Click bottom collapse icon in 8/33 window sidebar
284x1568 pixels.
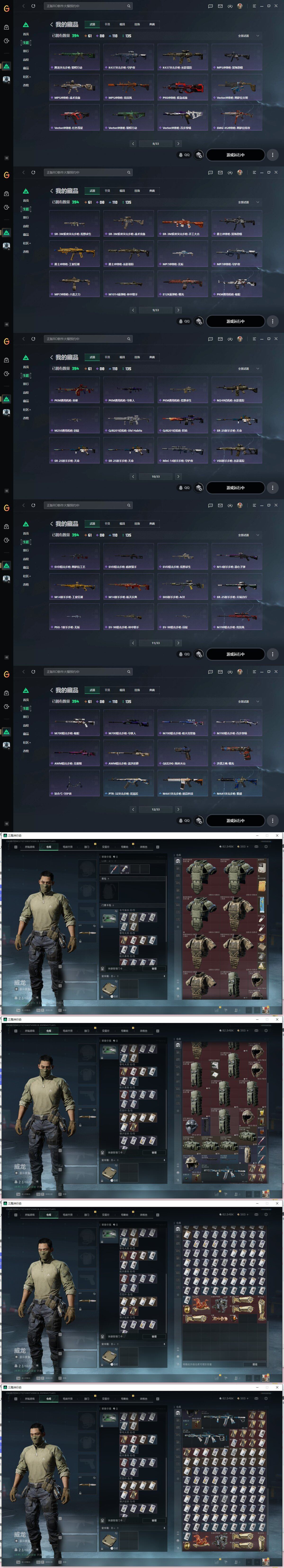click(x=6, y=158)
